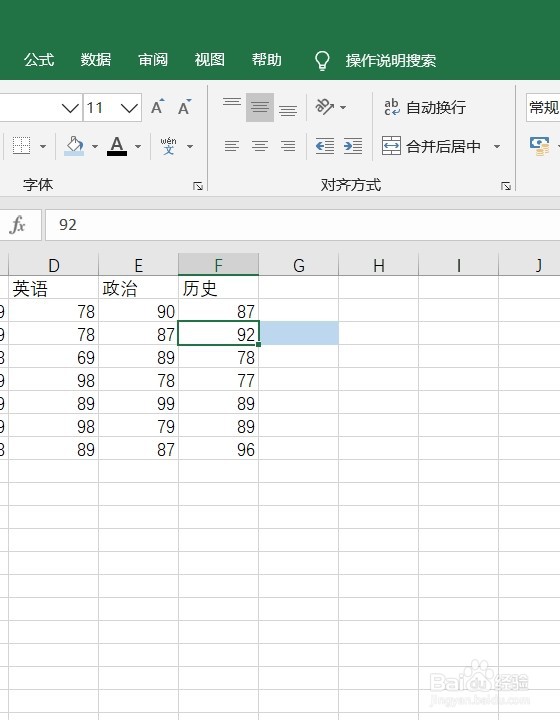Open the 视图 tab
560x720 pixels.
209,60
